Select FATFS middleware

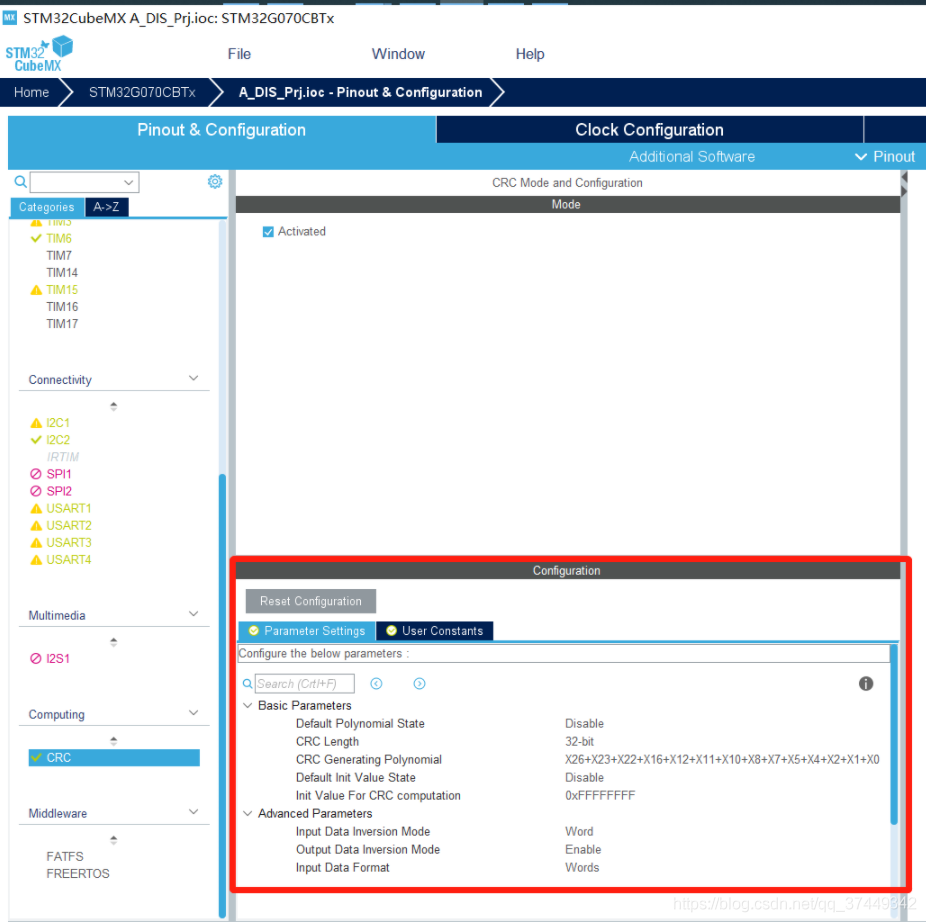[65, 856]
